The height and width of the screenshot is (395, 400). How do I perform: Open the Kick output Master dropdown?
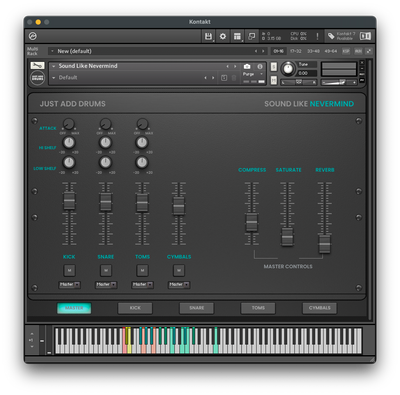pyautogui.click(x=69, y=284)
